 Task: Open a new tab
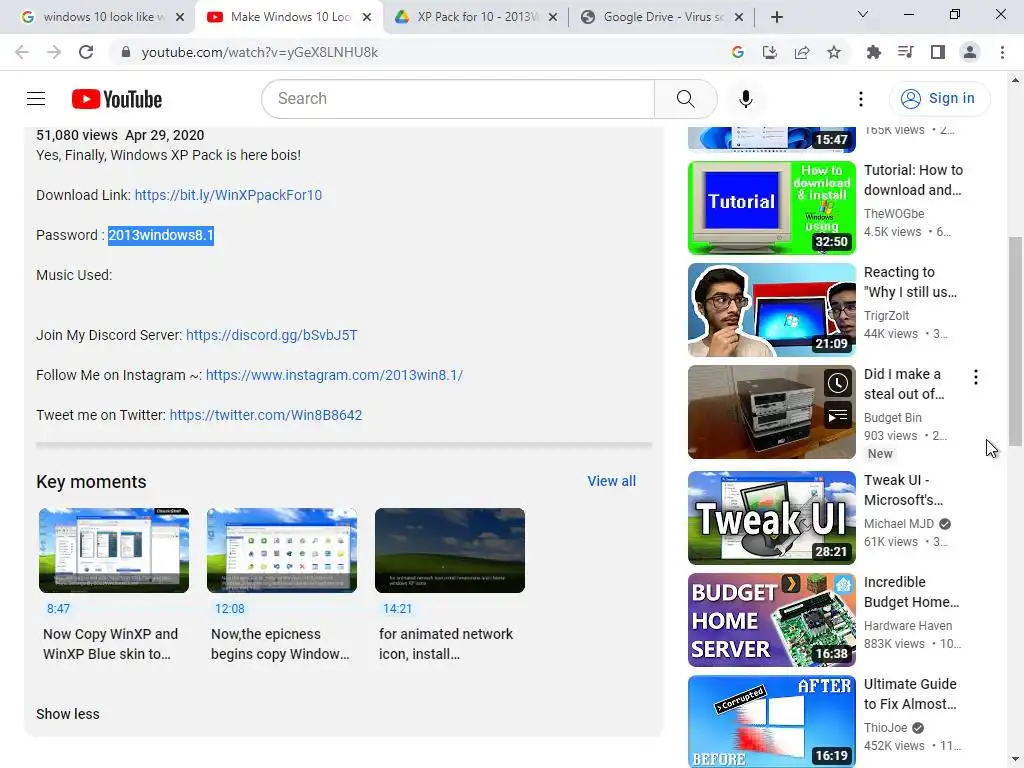click(x=776, y=18)
